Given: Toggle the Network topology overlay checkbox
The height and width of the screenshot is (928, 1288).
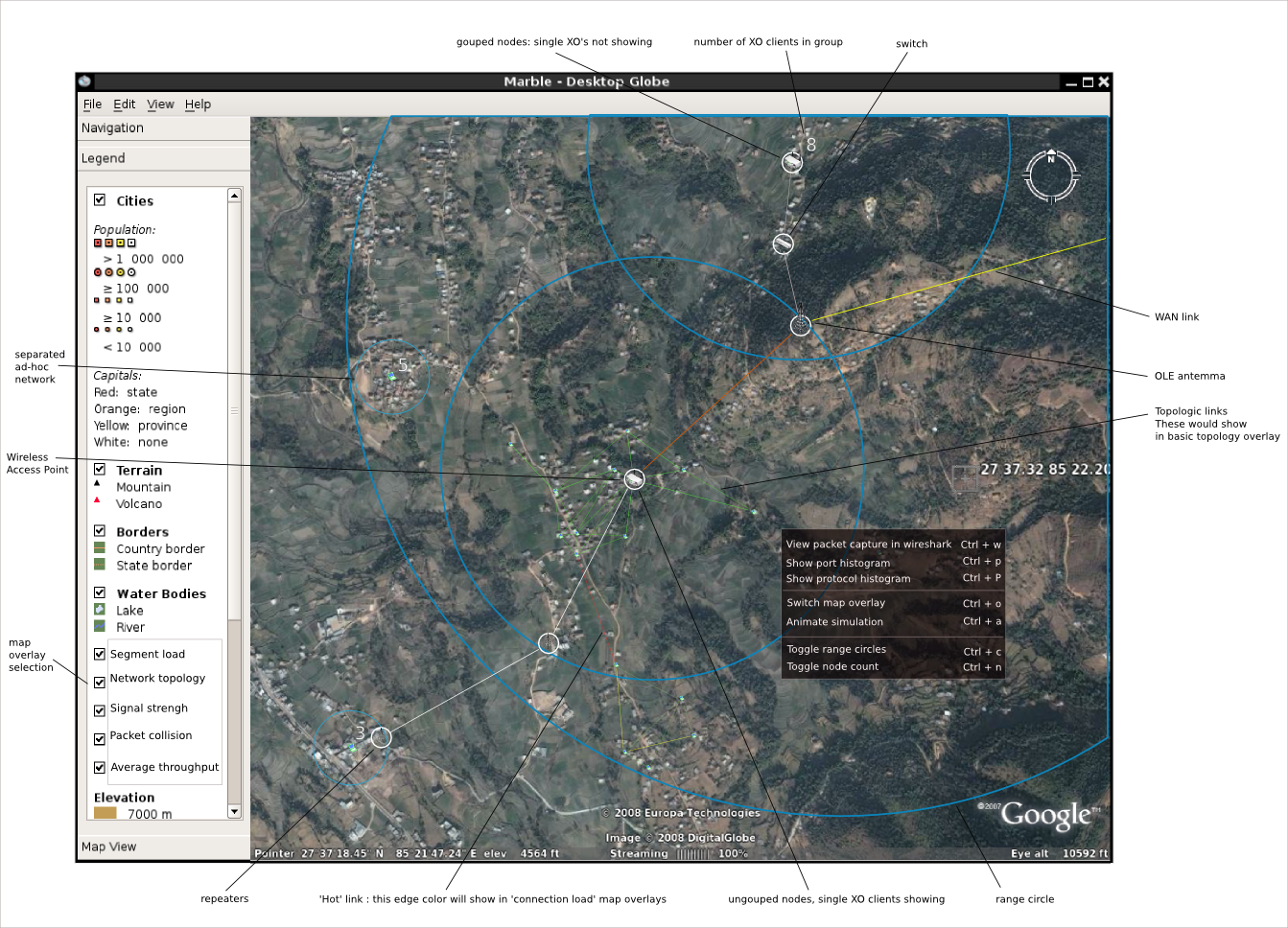Looking at the screenshot, I should click(x=100, y=683).
